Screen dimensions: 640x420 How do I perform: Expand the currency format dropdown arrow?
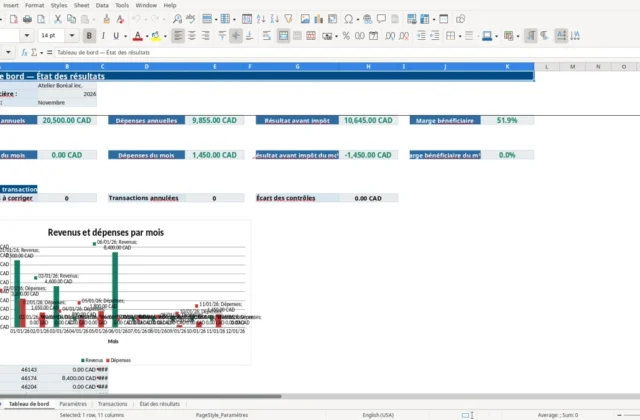click(336, 36)
